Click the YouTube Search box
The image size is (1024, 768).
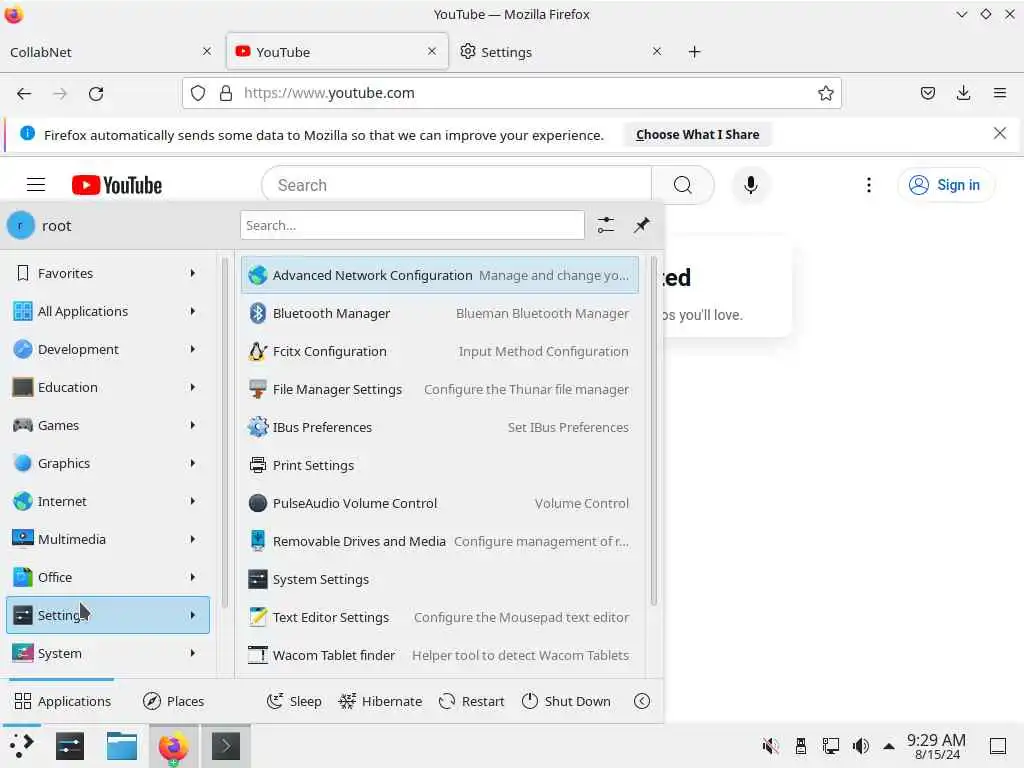(456, 185)
